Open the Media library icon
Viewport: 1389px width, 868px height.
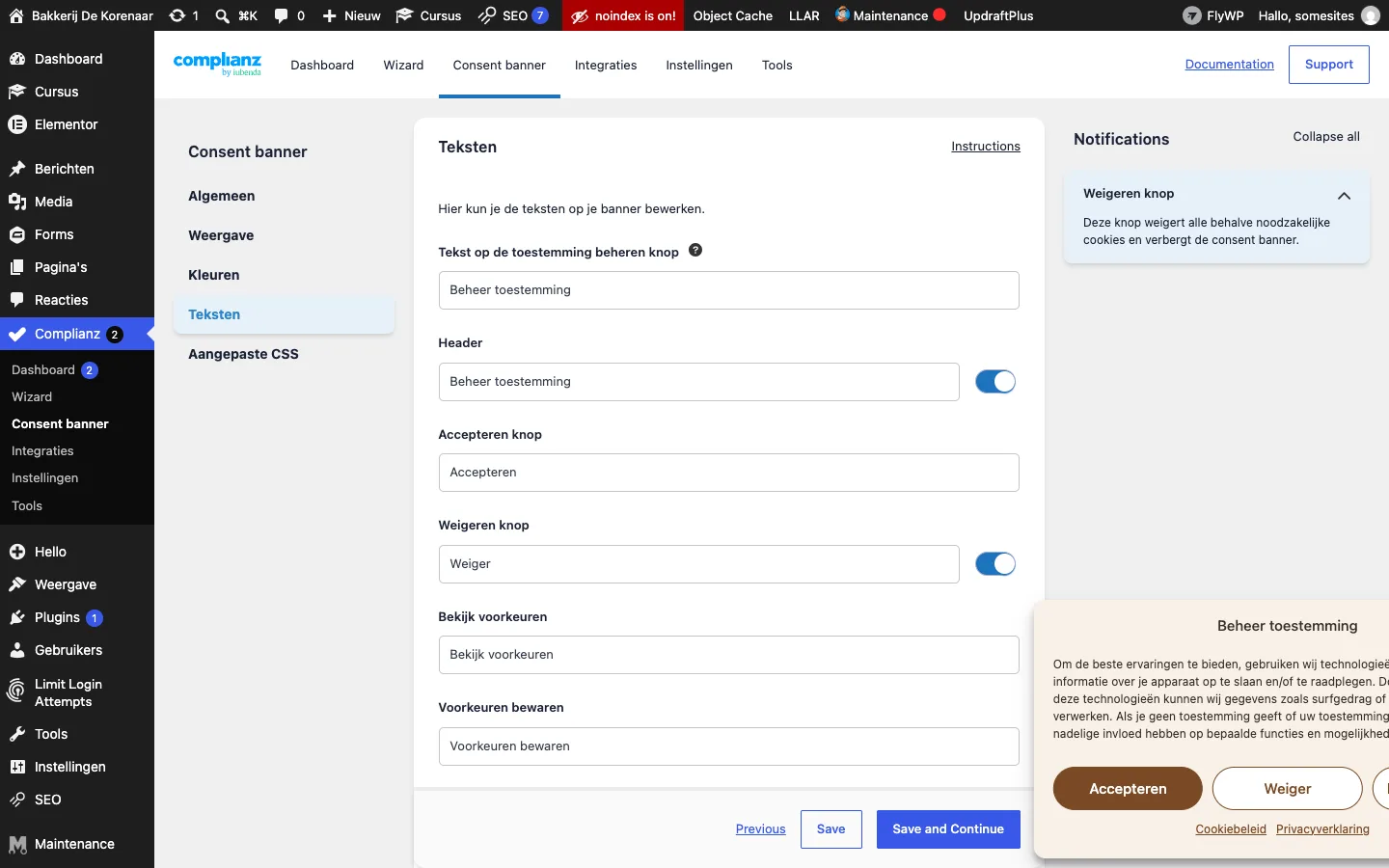[17, 202]
